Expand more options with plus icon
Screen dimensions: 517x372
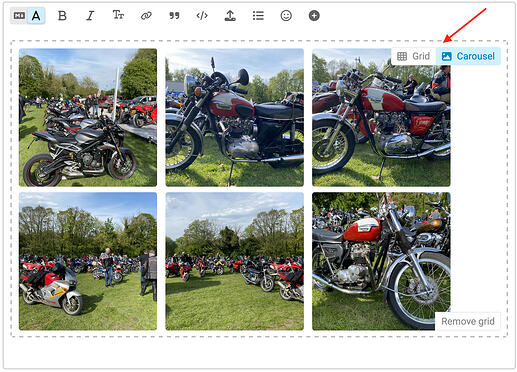point(314,16)
